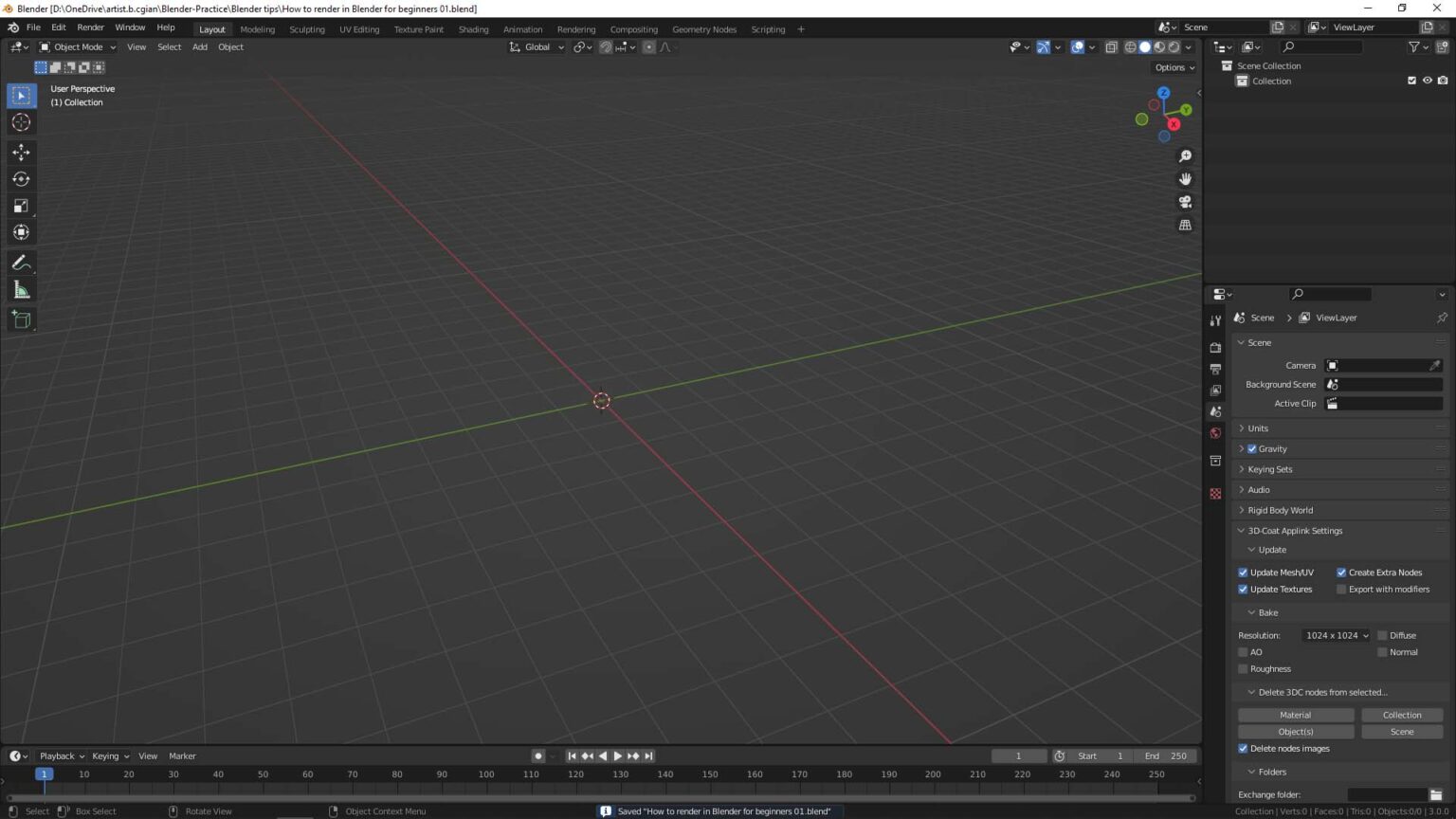Open the viewport Add menu

pos(200,47)
